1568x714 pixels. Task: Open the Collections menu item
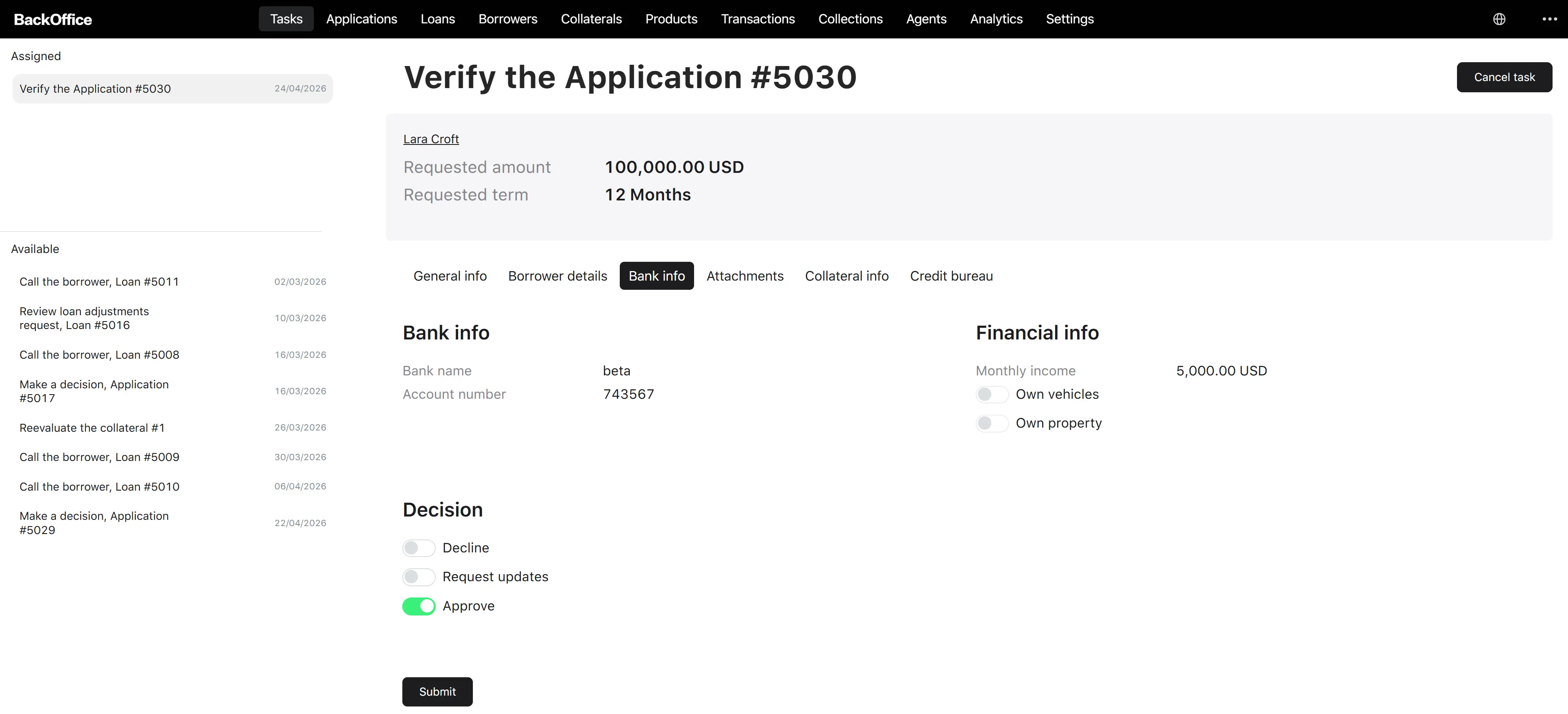pos(850,19)
